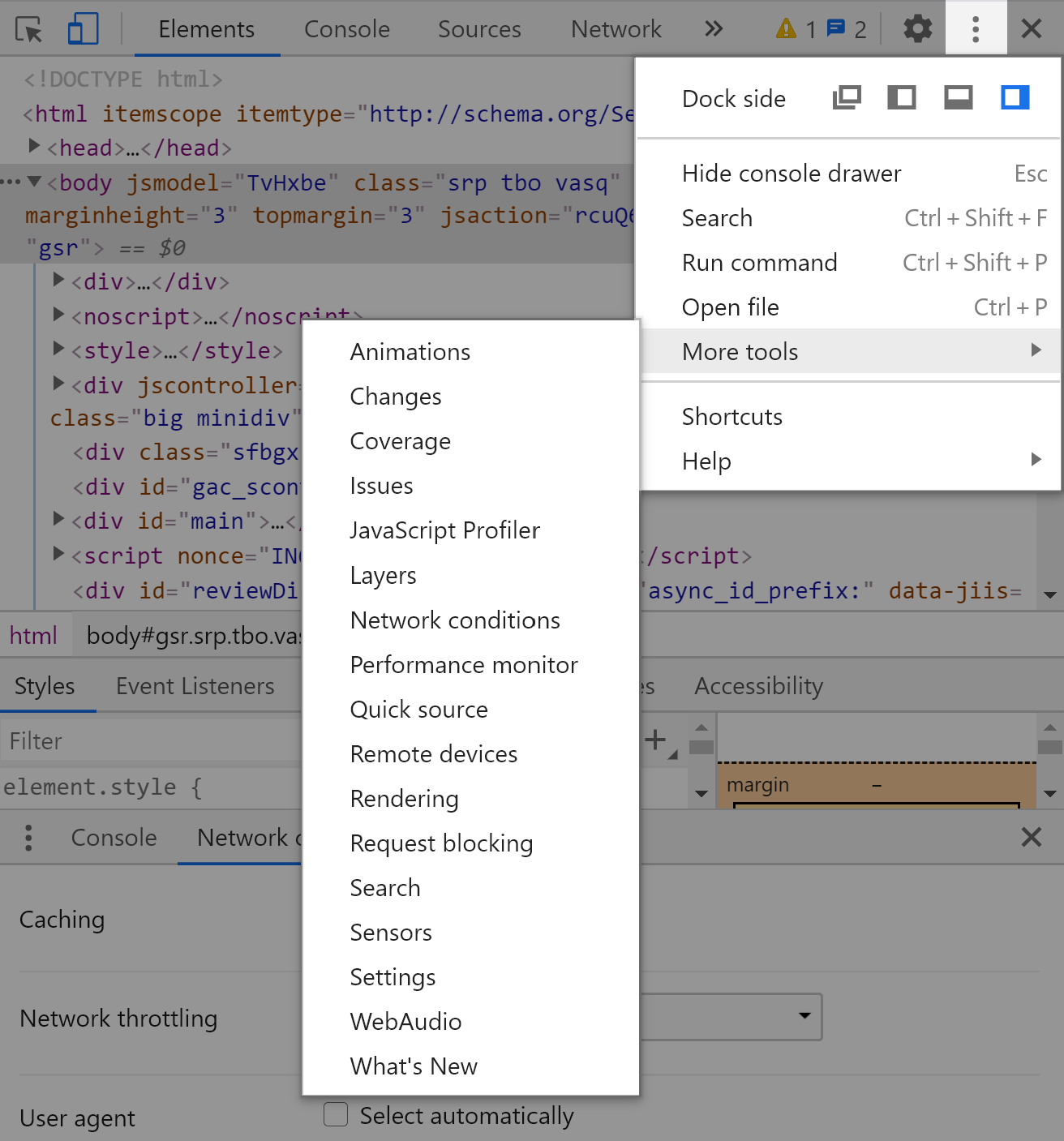1064x1141 pixels.
Task: Select the Elements panel tab
Action: [207, 29]
